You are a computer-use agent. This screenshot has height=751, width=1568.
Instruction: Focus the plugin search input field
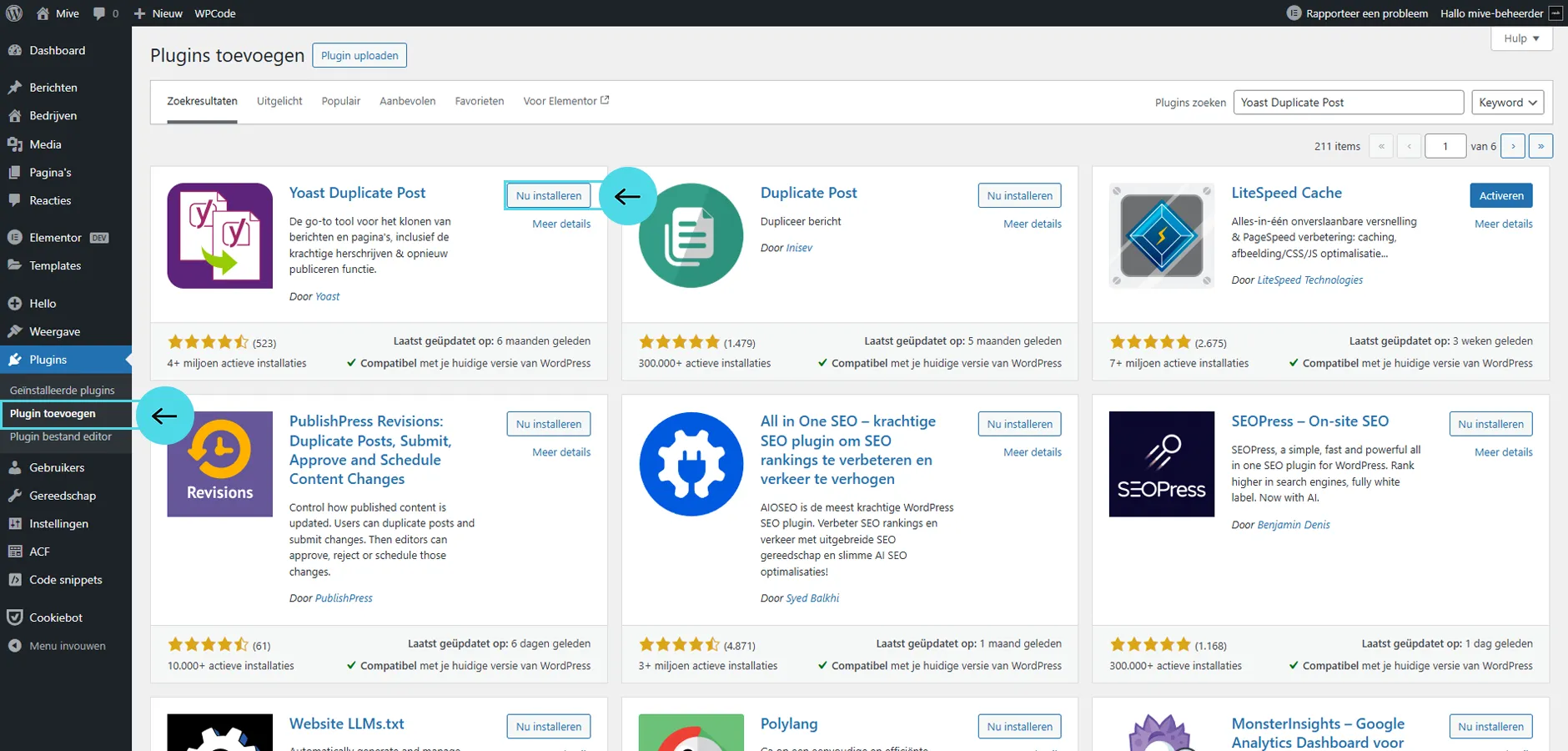tap(1348, 103)
